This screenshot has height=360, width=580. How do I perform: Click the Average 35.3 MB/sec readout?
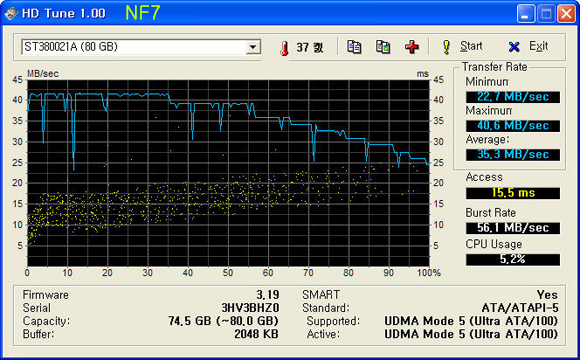point(513,155)
